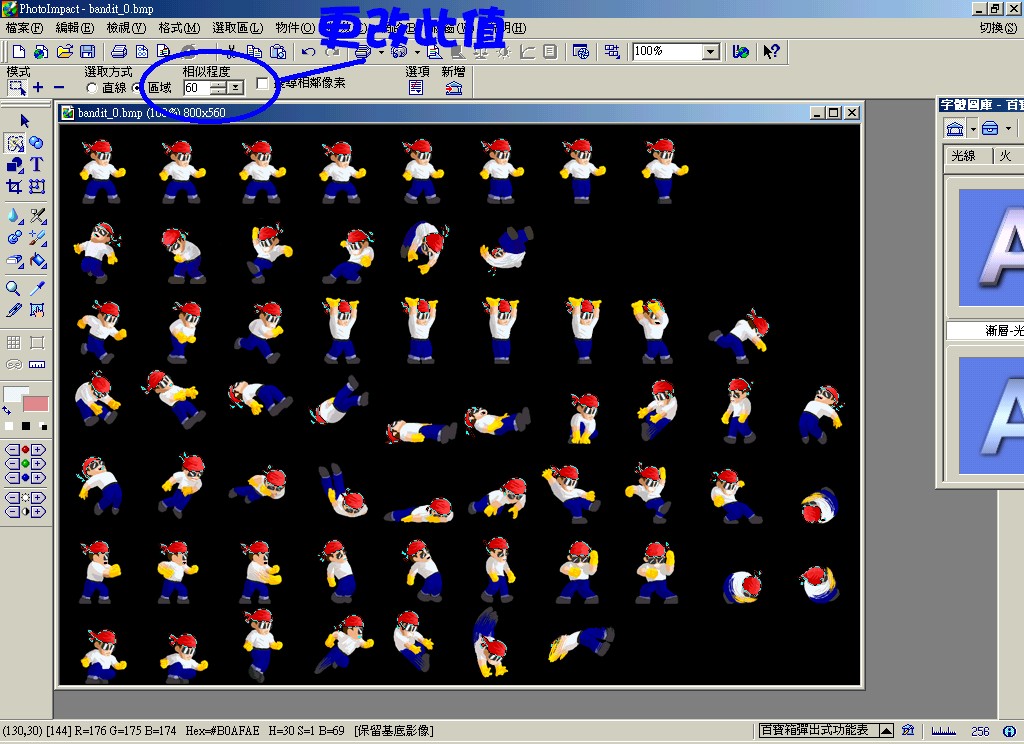Open the 檔案(F) File menu

(x=24, y=28)
